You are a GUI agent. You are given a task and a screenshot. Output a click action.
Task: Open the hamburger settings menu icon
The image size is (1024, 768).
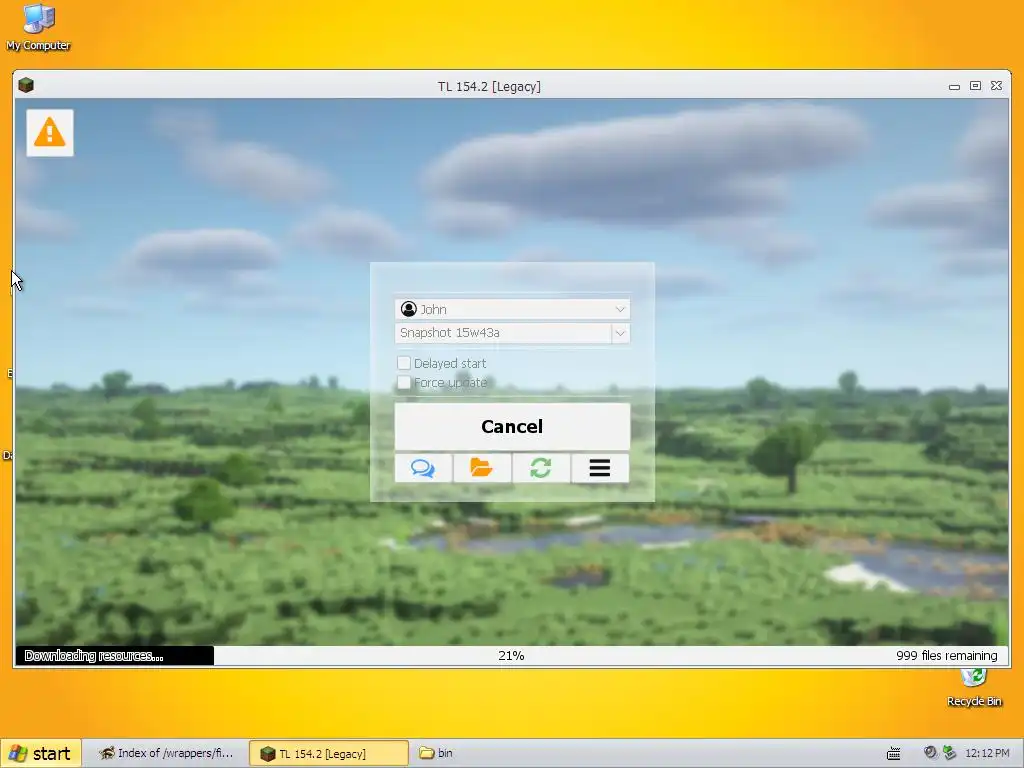600,468
